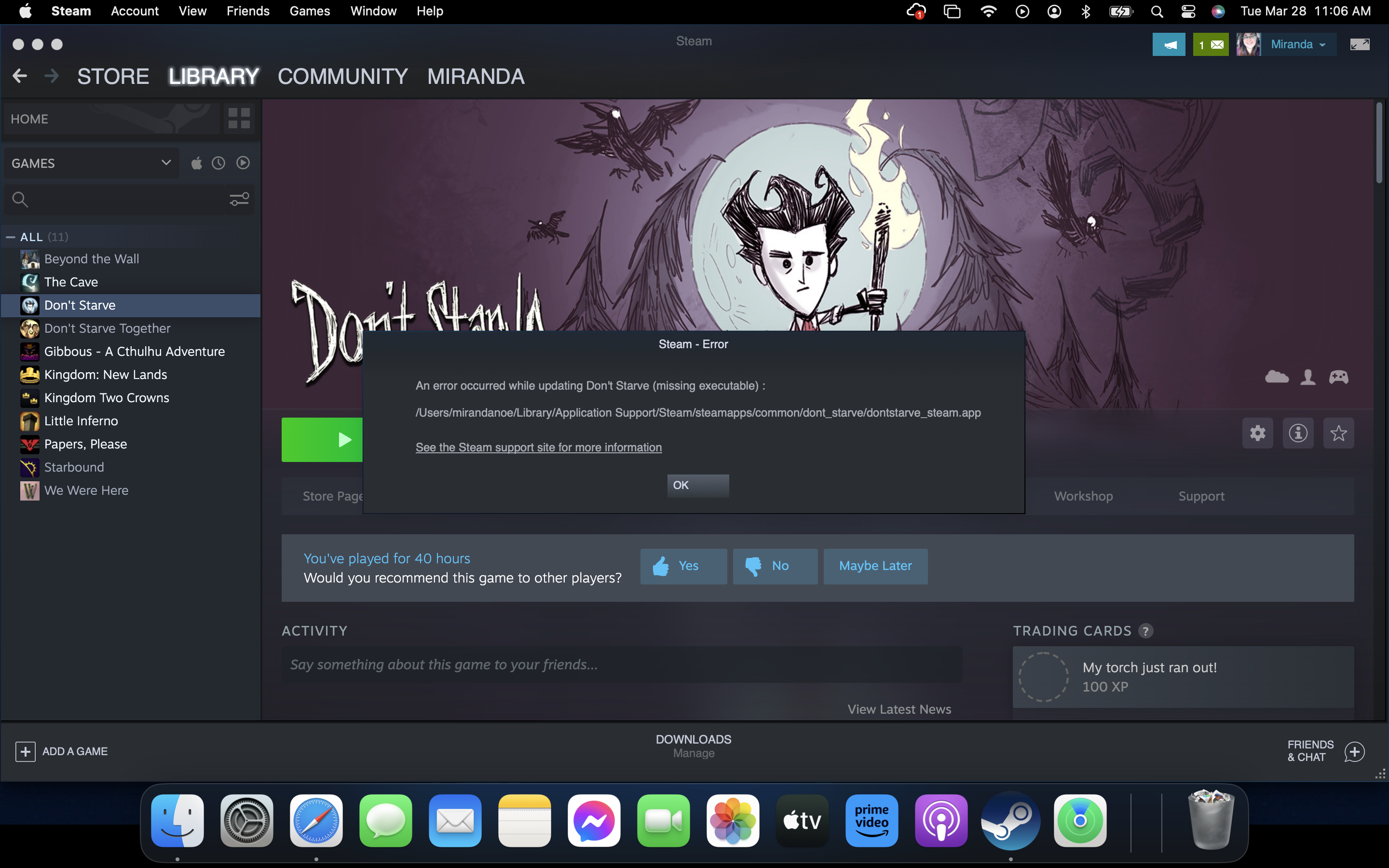The height and width of the screenshot is (868, 1389).
Task: Dismiss the error with OK
Action: [x=697, y=485]
